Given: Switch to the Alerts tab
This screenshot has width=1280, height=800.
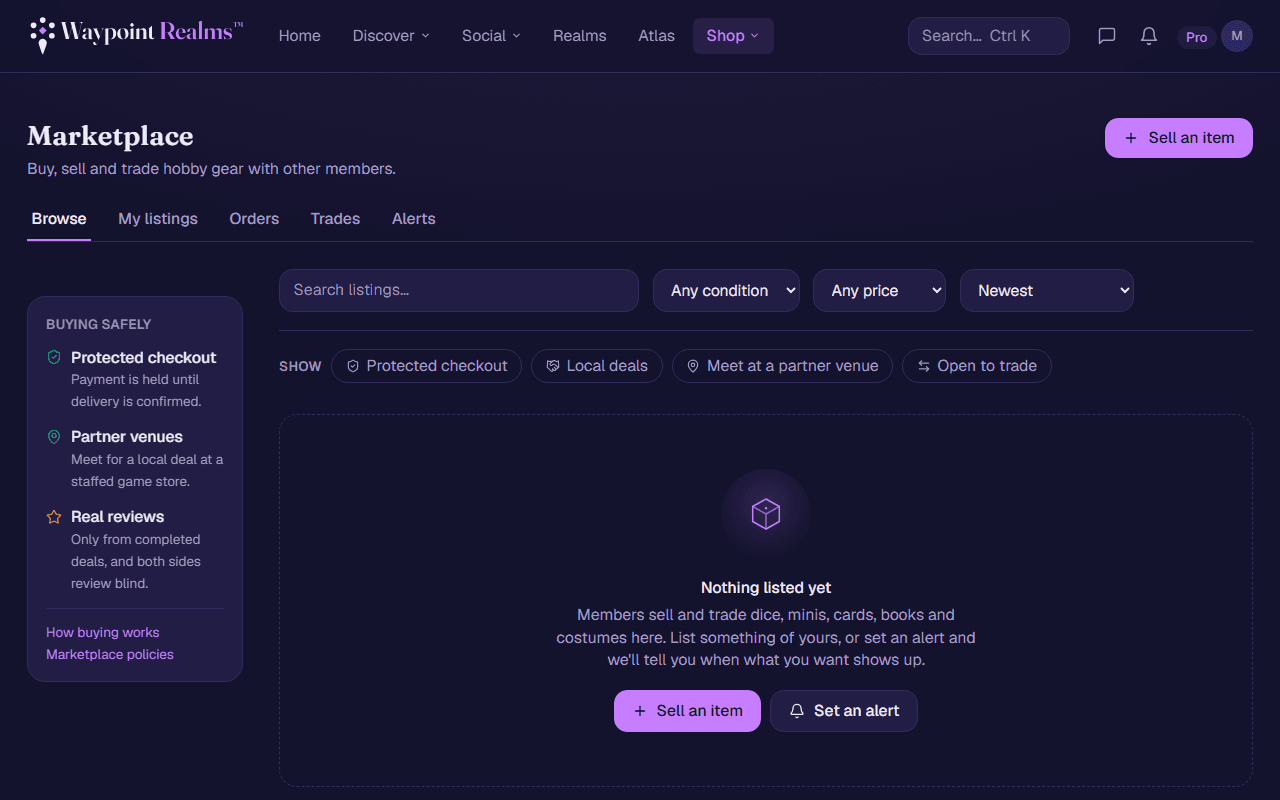Looking at the screenshot, I should click(x=414, y=219).
